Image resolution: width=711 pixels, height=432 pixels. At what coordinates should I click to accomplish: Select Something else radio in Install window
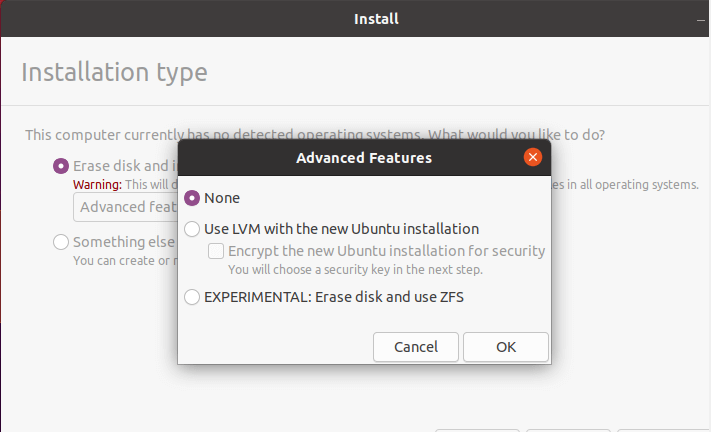61,242
